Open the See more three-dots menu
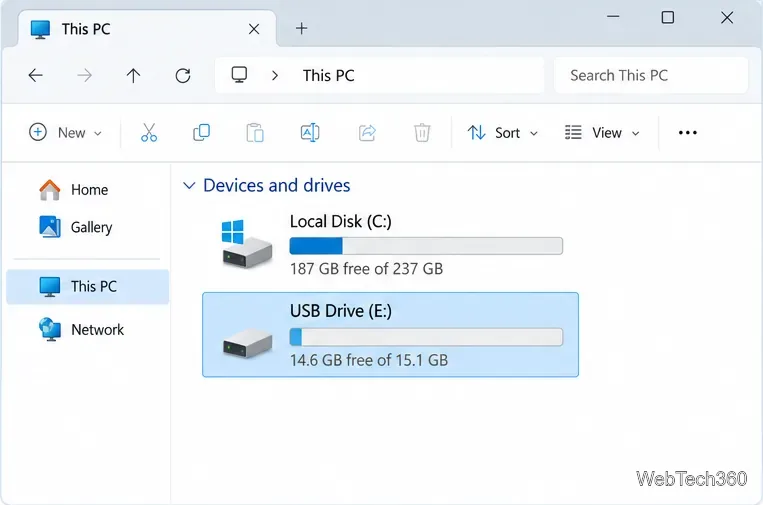763x505 pixels. (688, 132)
